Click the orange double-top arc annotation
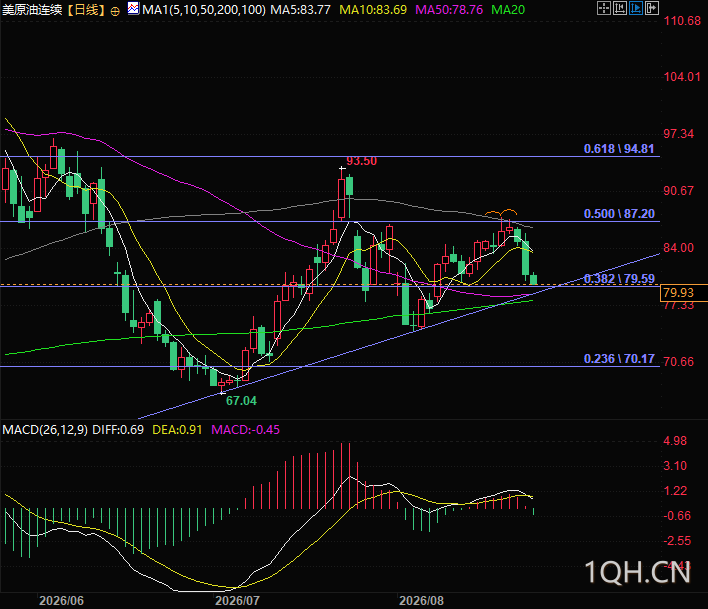This screenshot has width=708, height=609. point(501,212)
